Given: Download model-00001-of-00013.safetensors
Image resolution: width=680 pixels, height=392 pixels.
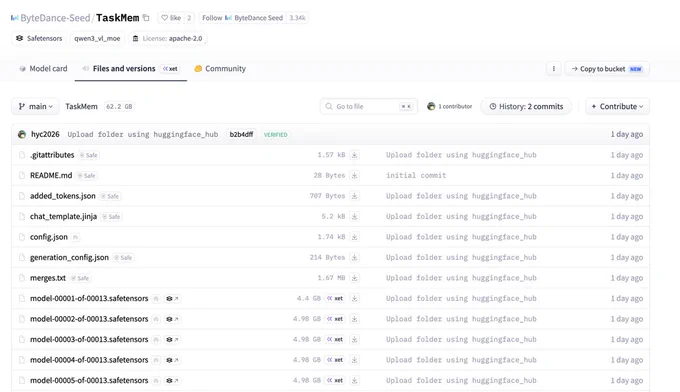Looking at the screenshot, I should [x=354, y=298].
